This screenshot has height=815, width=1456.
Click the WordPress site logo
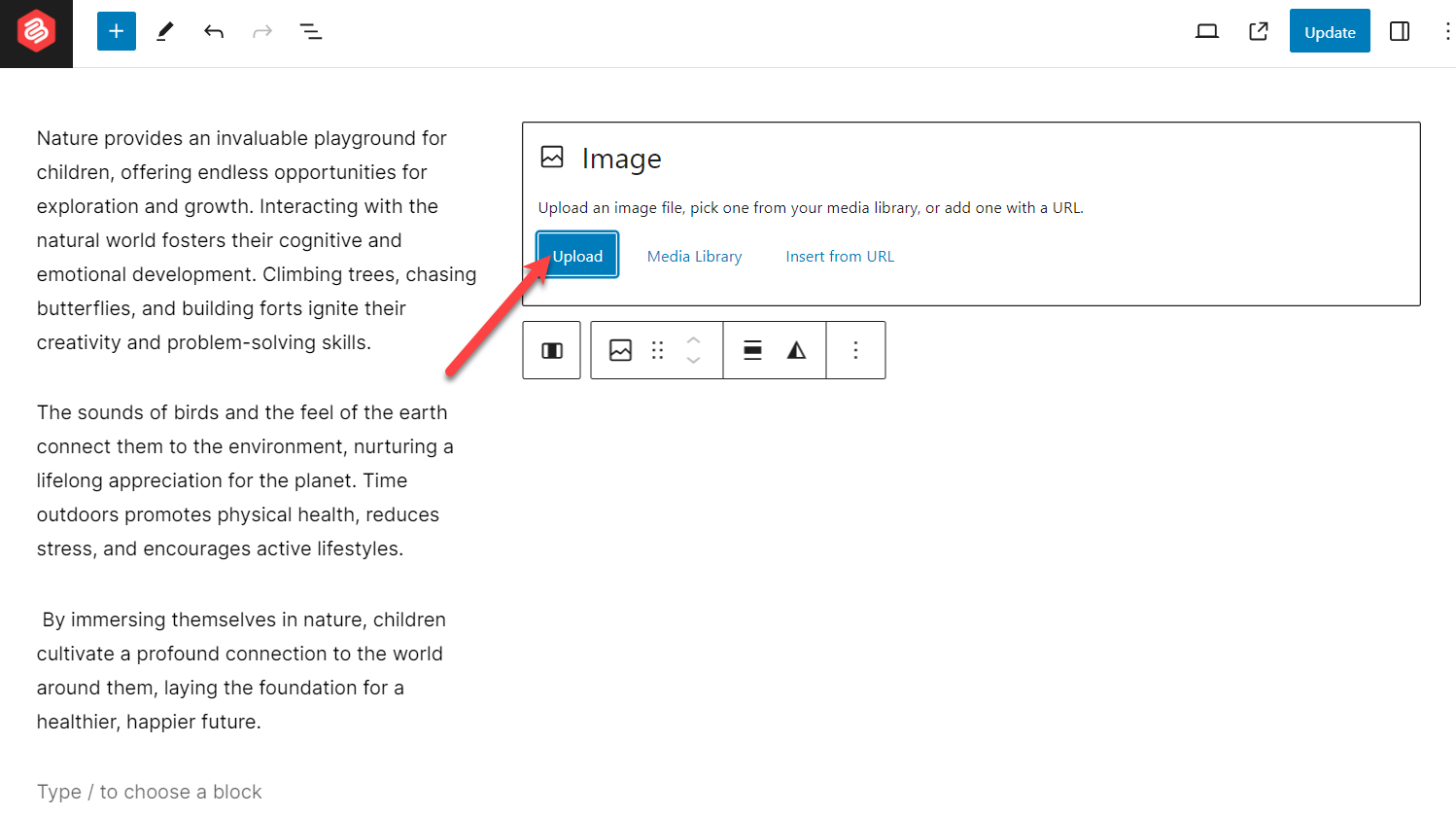[35, 30]
